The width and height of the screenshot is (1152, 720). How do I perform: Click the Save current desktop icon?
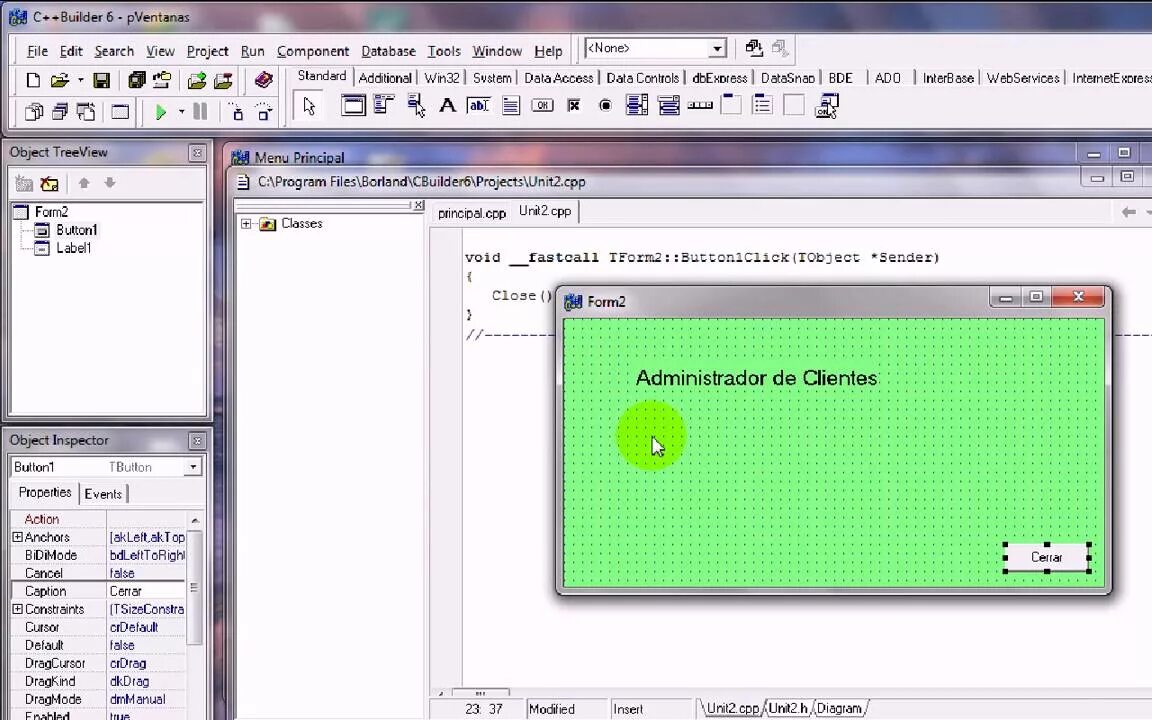[x=754, y=48]
